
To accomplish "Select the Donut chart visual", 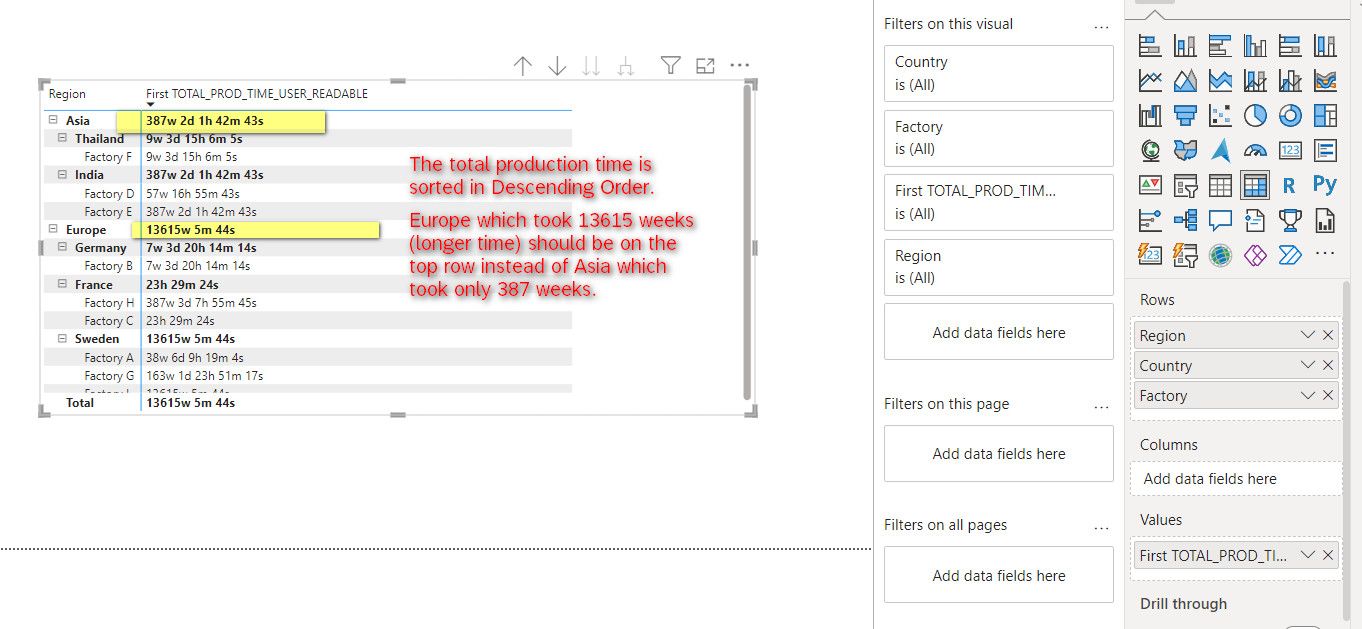I will [1290, 115].
